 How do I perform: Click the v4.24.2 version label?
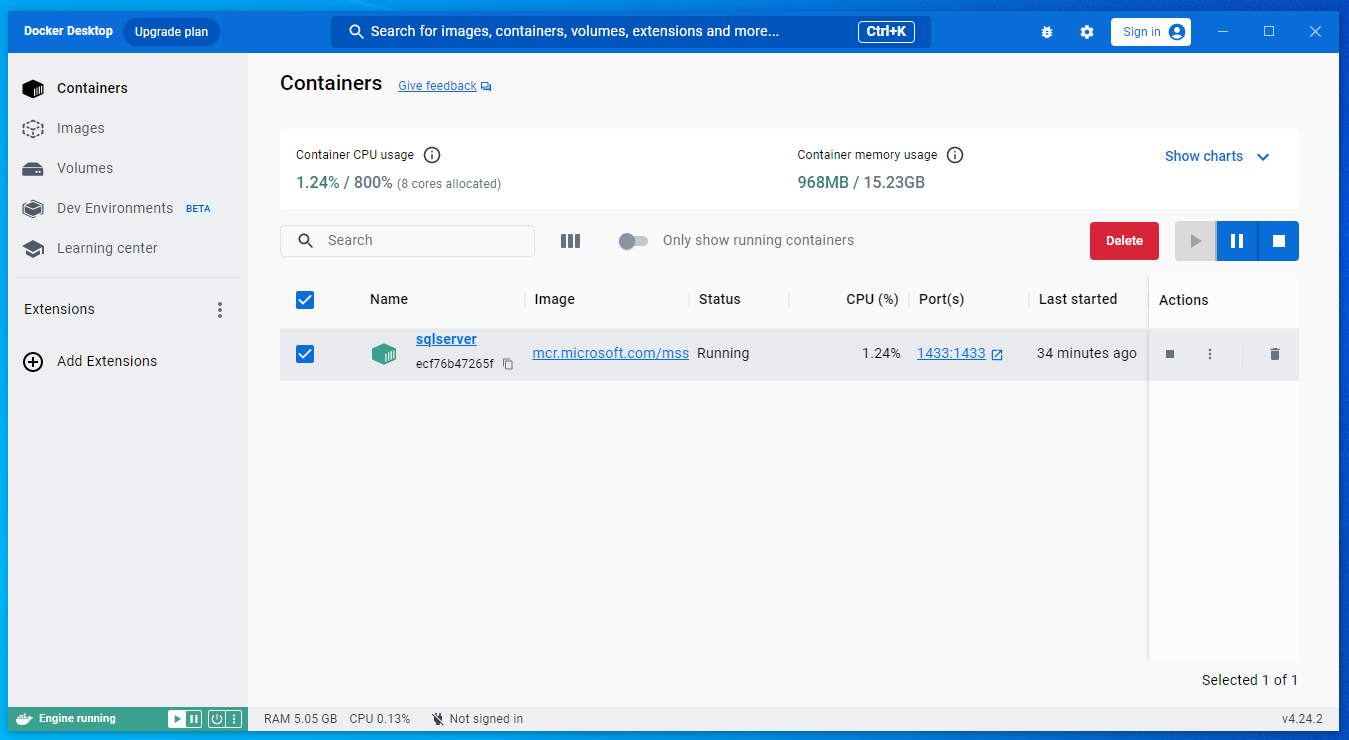point(1302,719)
